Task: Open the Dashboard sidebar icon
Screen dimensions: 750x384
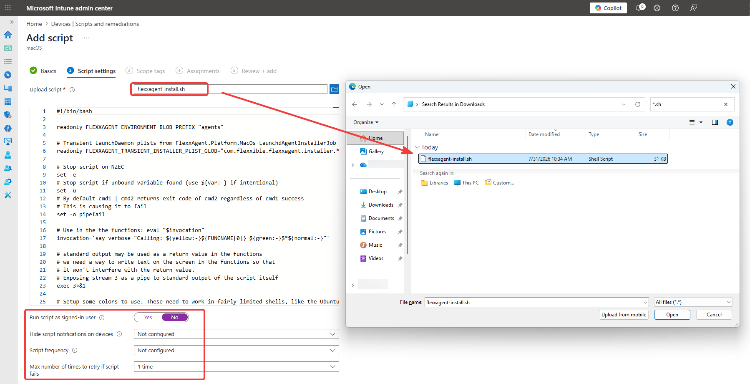Action: [x=8, y=48]
